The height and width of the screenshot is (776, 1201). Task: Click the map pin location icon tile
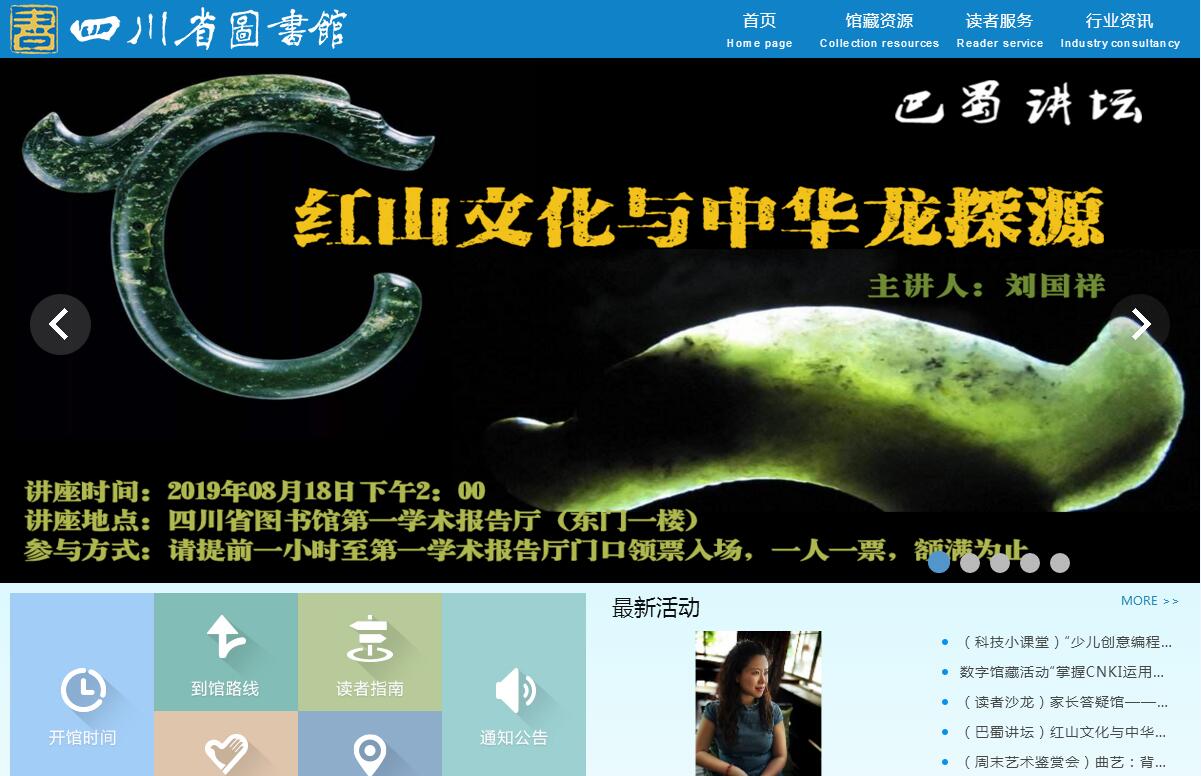[x=370, y=754]
